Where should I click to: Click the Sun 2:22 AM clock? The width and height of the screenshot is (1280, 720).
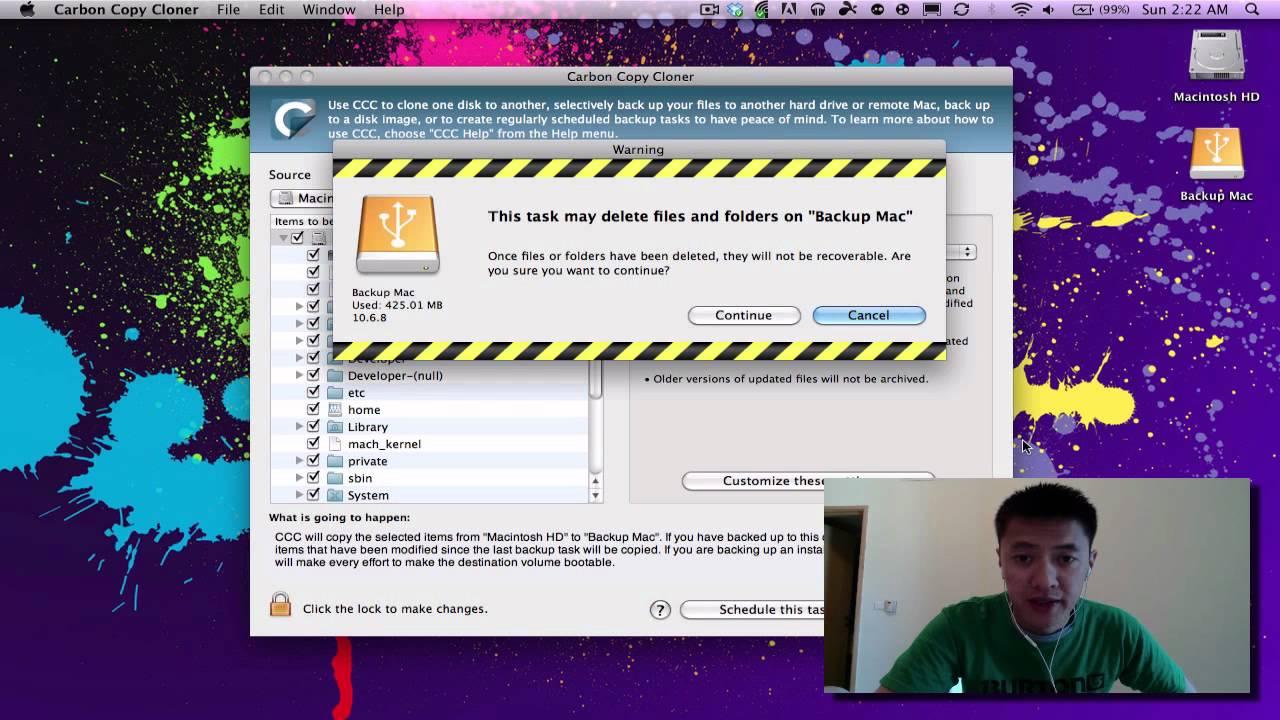(x=1185, y=10)
